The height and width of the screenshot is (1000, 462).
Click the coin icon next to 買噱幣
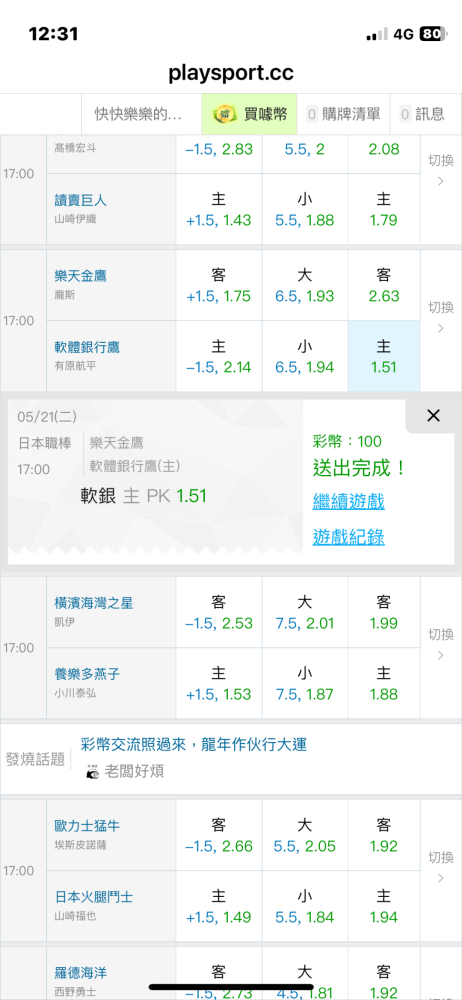[x=225, y=115]
